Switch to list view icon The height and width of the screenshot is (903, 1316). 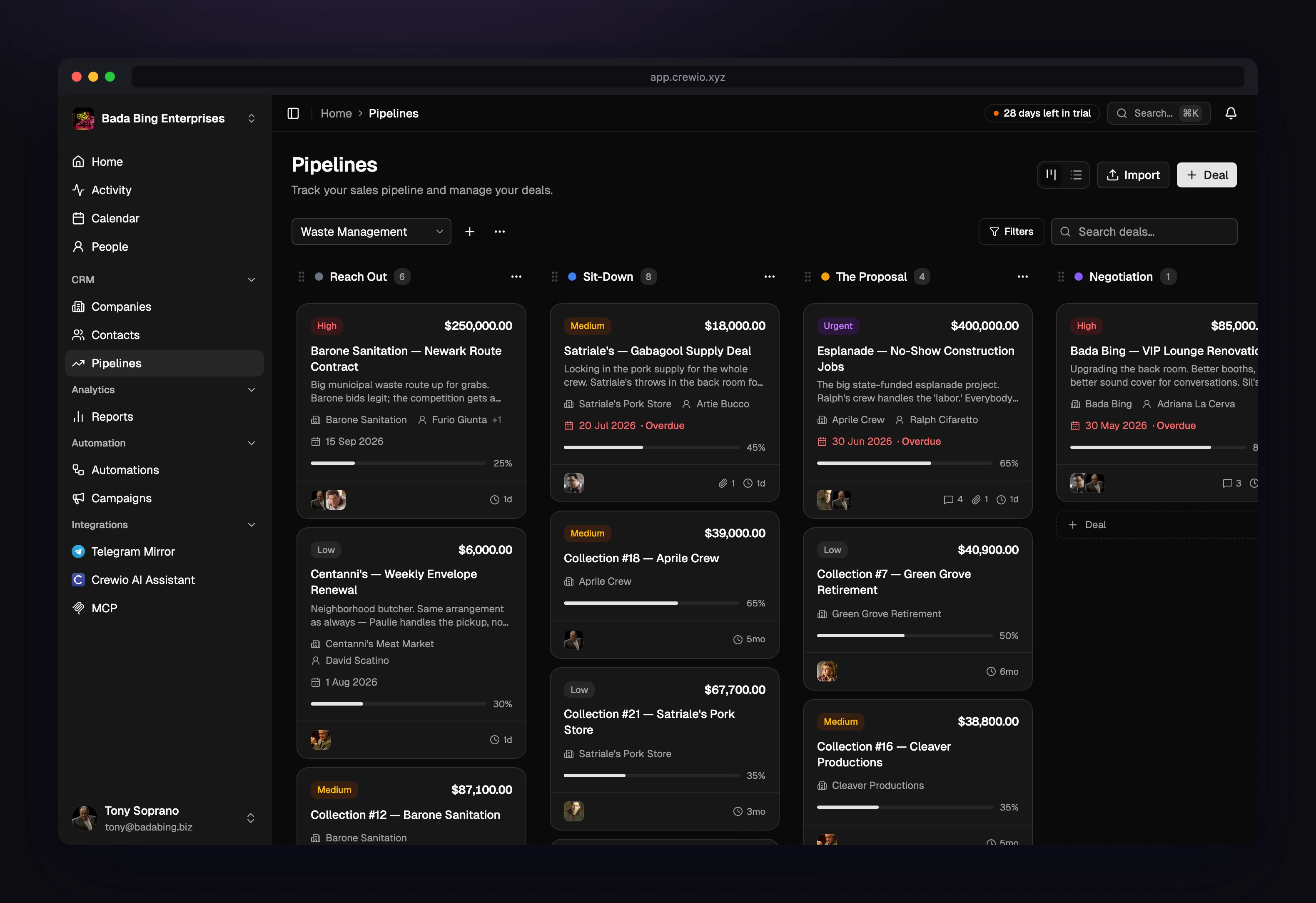click(1076, 175)
